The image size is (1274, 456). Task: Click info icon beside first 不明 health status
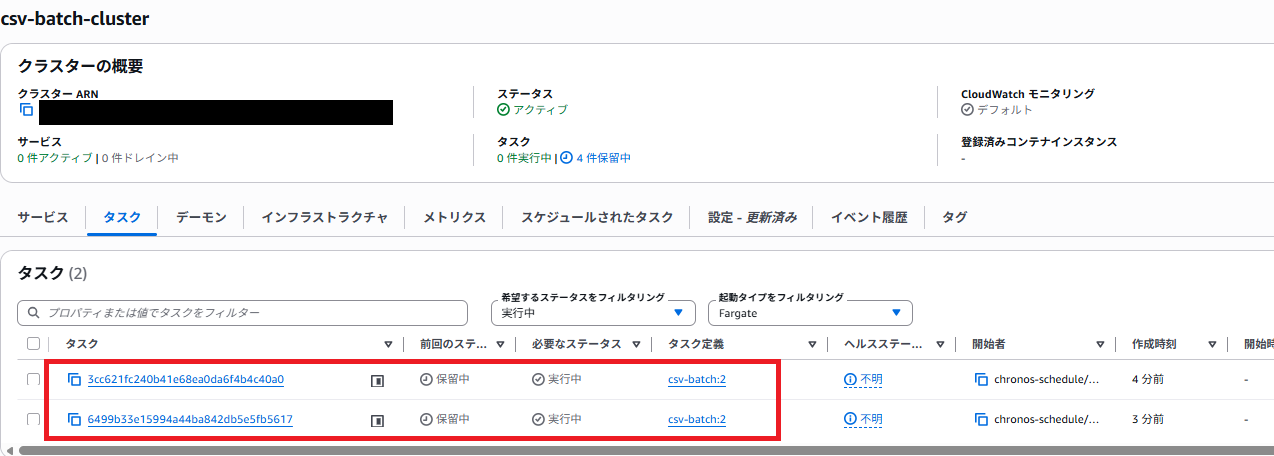[850, 380]
